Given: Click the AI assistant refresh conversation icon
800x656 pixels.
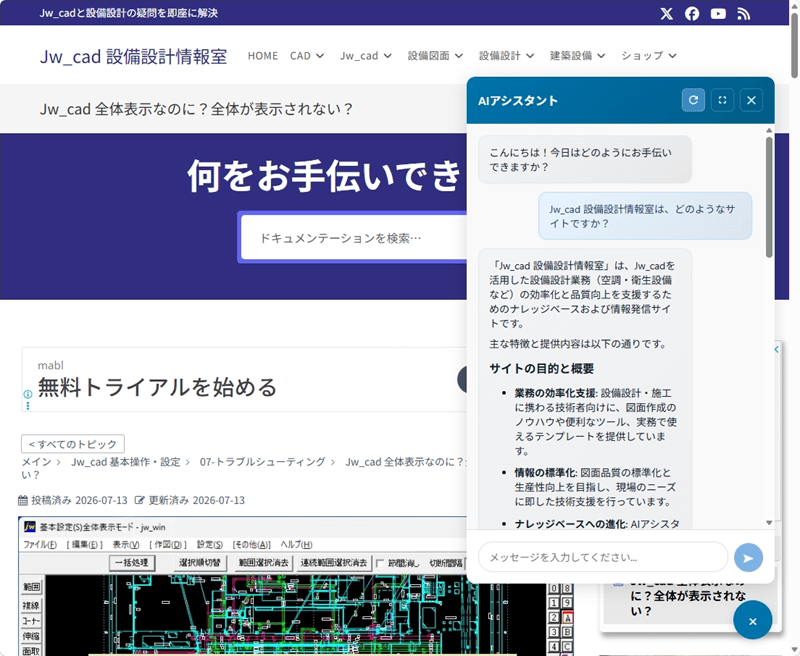Looking at the screenshot, I should (x=693, y=100).
